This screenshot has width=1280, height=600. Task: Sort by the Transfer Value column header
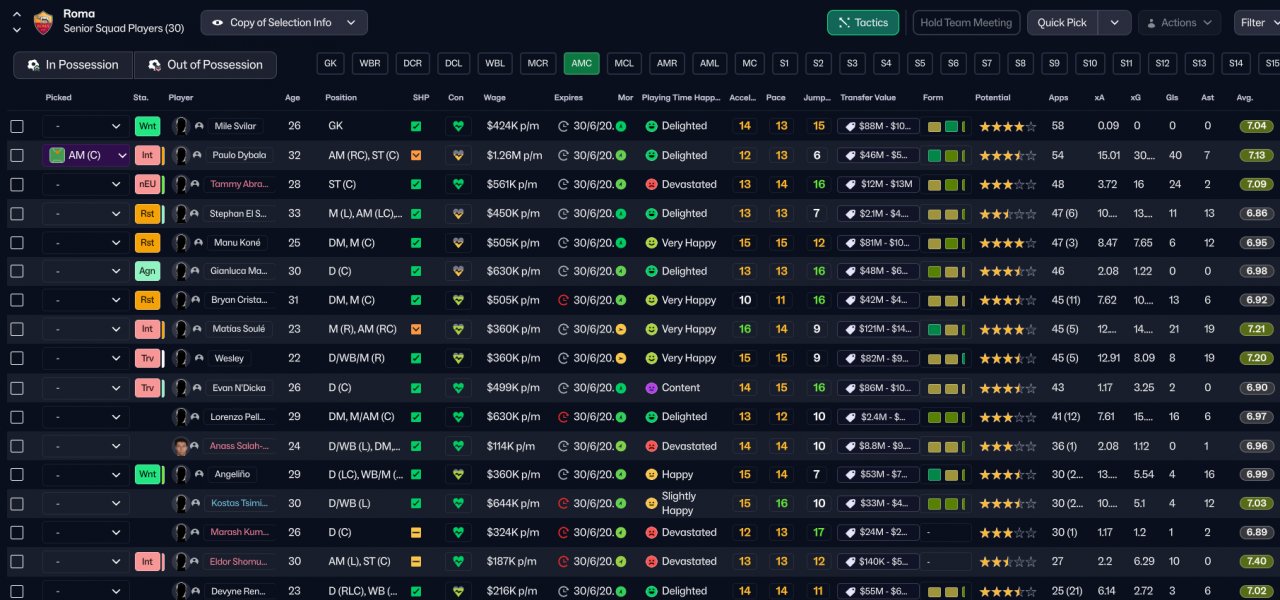point(868,98)
